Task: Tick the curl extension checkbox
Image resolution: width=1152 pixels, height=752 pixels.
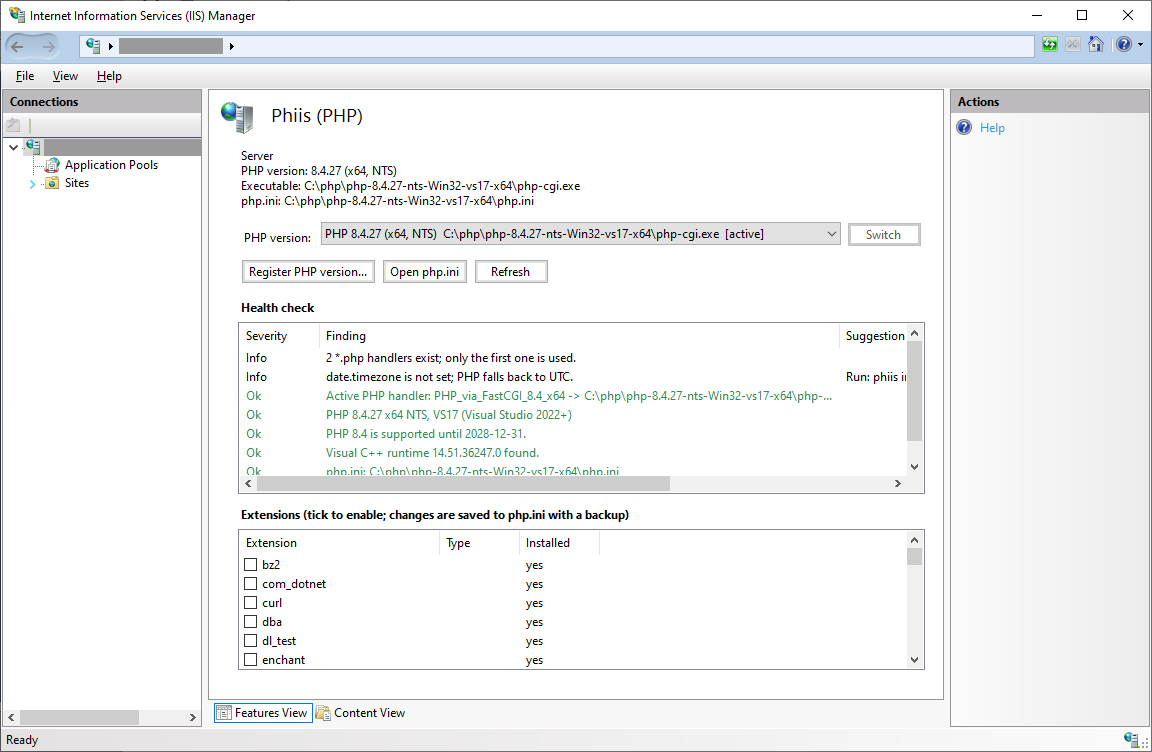Action: pos(251,603)
